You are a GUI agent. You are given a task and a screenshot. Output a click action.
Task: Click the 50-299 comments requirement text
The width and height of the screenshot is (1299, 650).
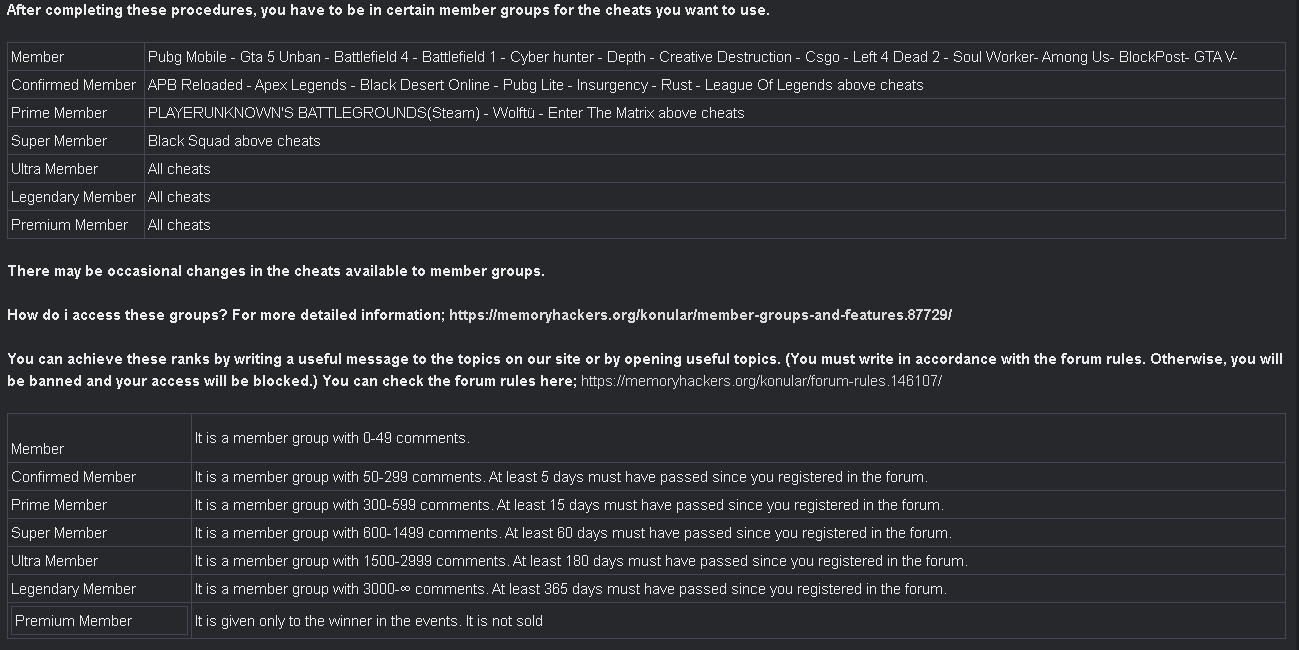pos(561,477)
